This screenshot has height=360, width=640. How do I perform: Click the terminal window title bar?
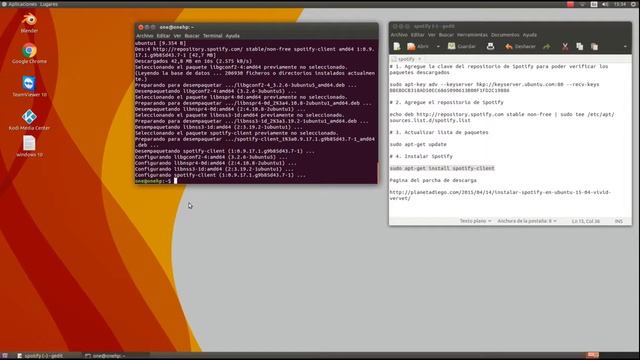256,27
